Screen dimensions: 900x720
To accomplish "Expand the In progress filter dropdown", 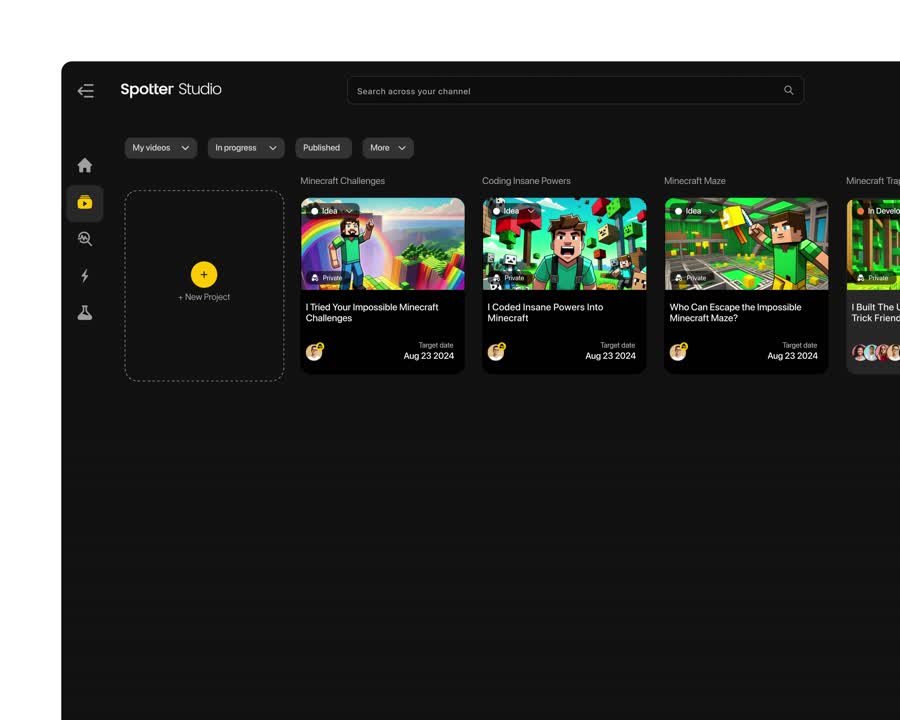I will [246, 148].
